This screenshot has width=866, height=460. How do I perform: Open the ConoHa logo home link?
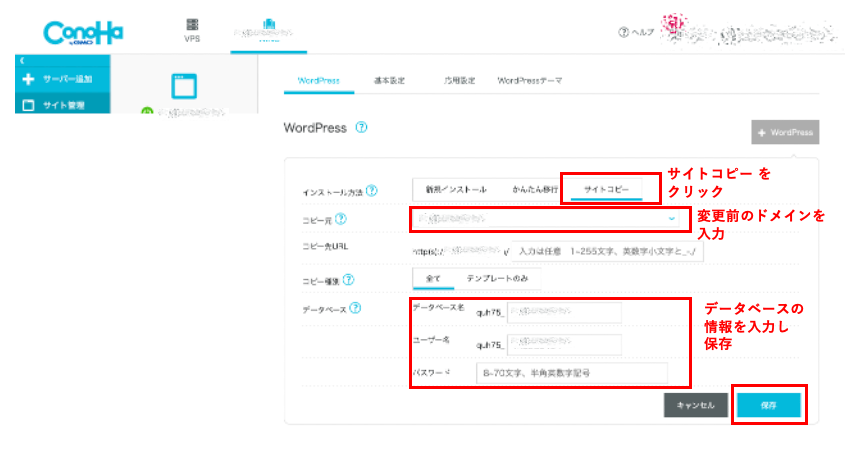pos(83,33)
